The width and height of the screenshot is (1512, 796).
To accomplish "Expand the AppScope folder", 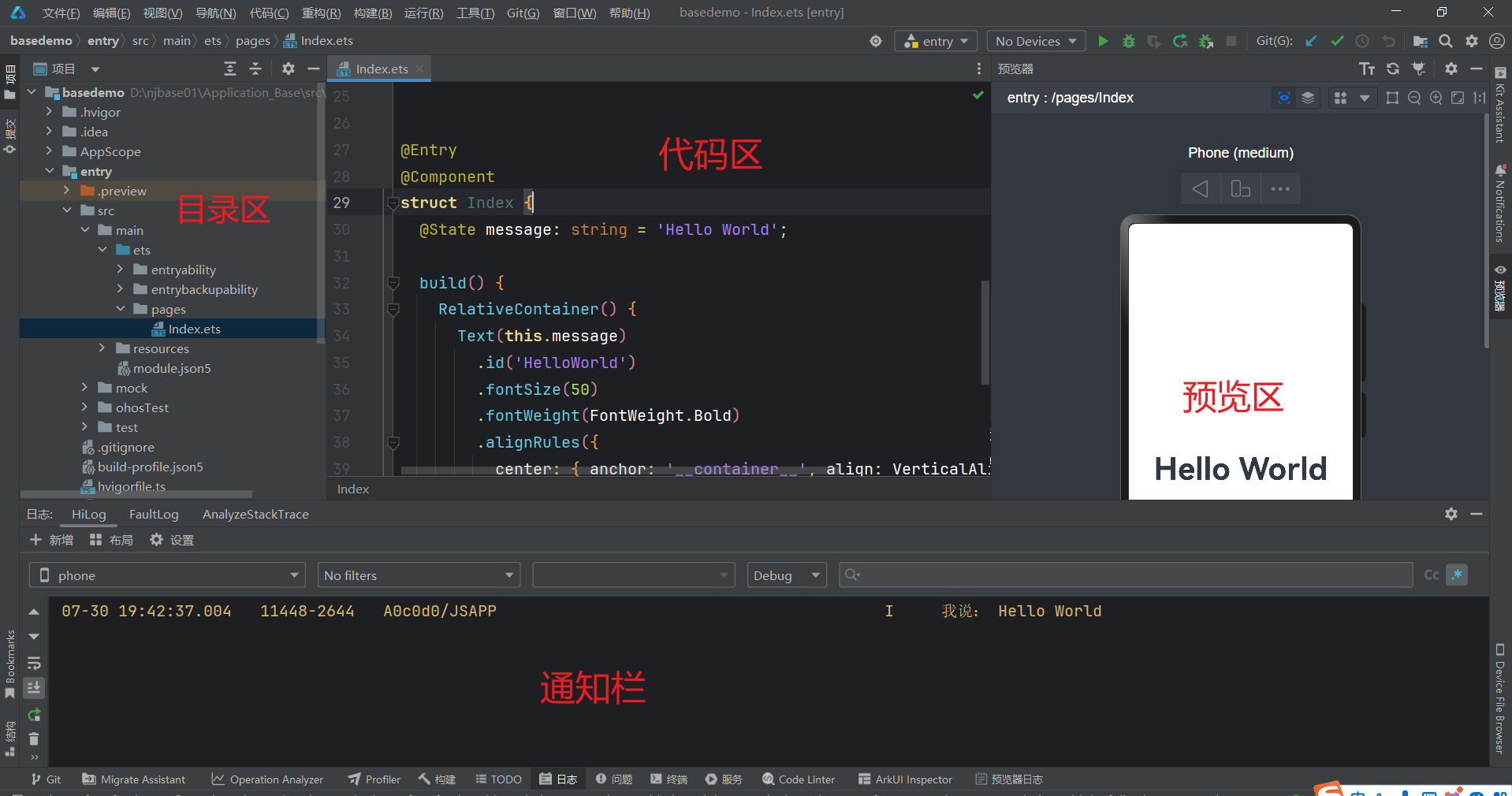I will pos(49,151).
